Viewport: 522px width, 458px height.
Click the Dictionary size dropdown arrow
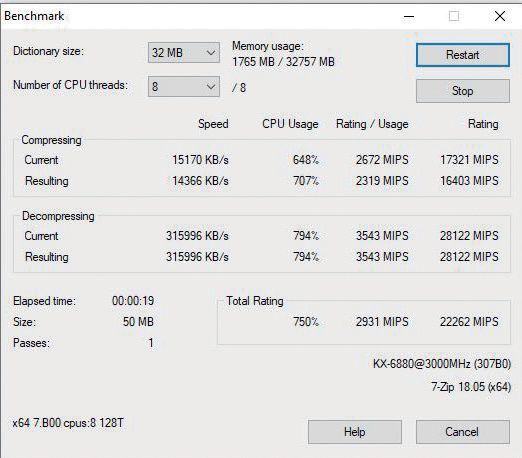pyautogui.click(x=211, y=53)
